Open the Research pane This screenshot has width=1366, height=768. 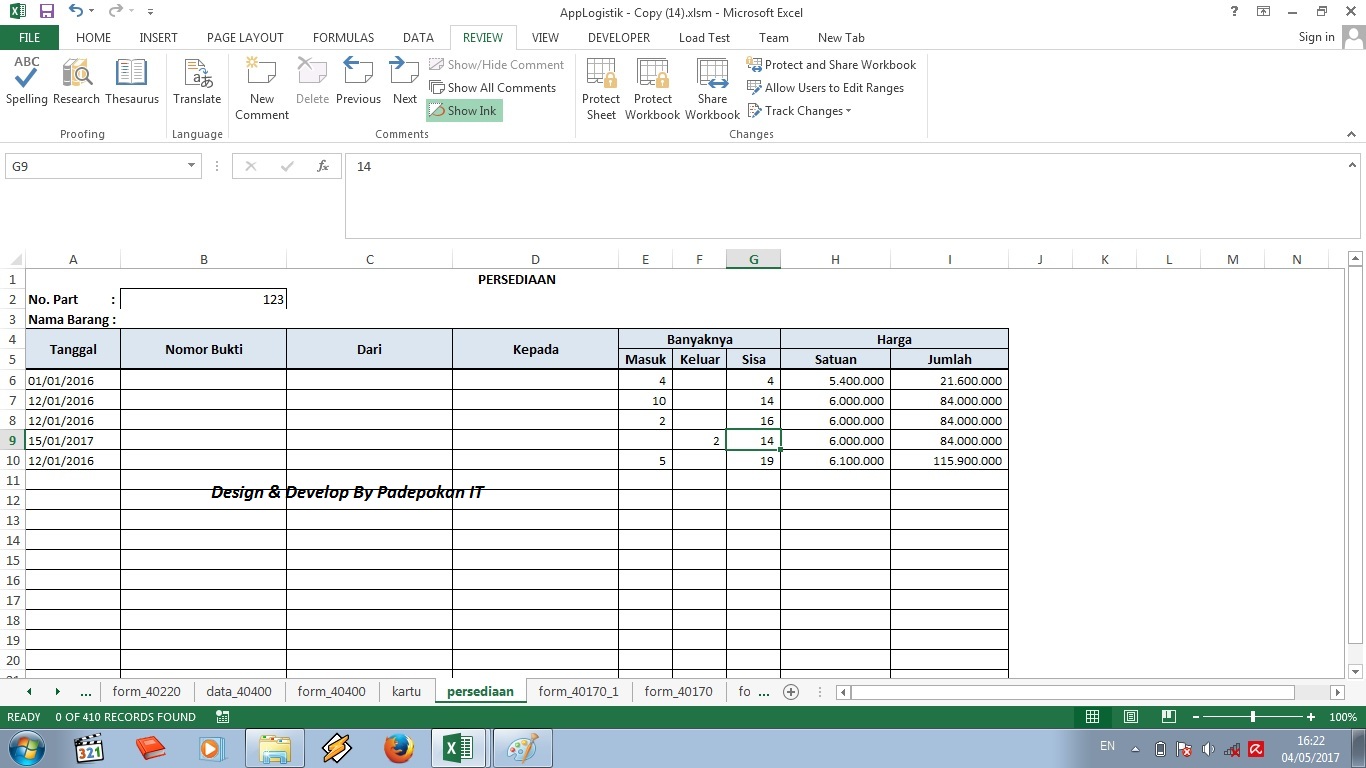tap(77, 81)
